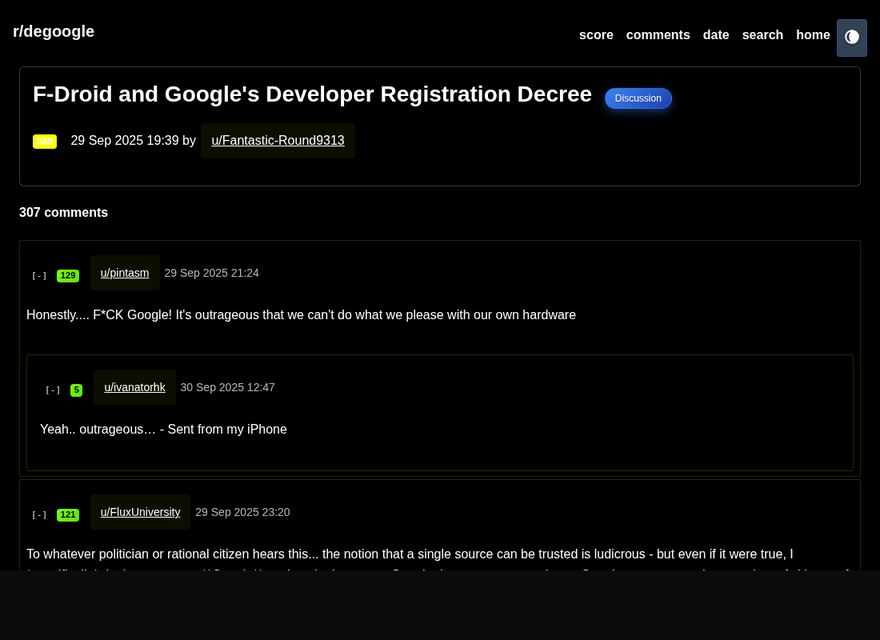
Task: Click the post score badge 340
Action: [45, 141]
